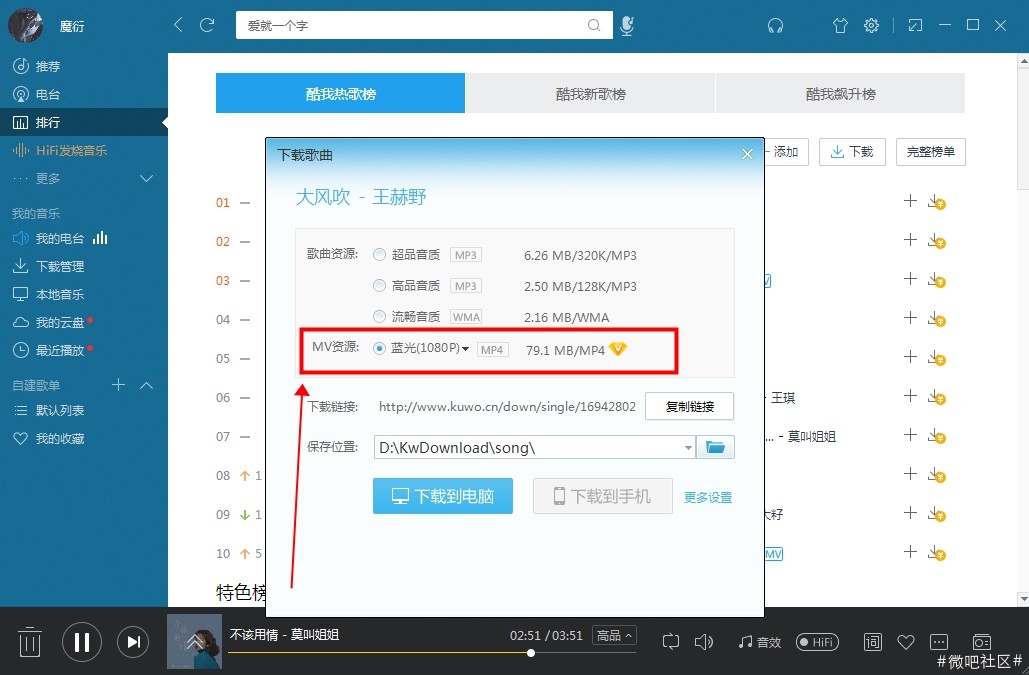Screen dimensions: 1029x675
Task: Click the voice search microphone icon
Action: coord(627,26)
